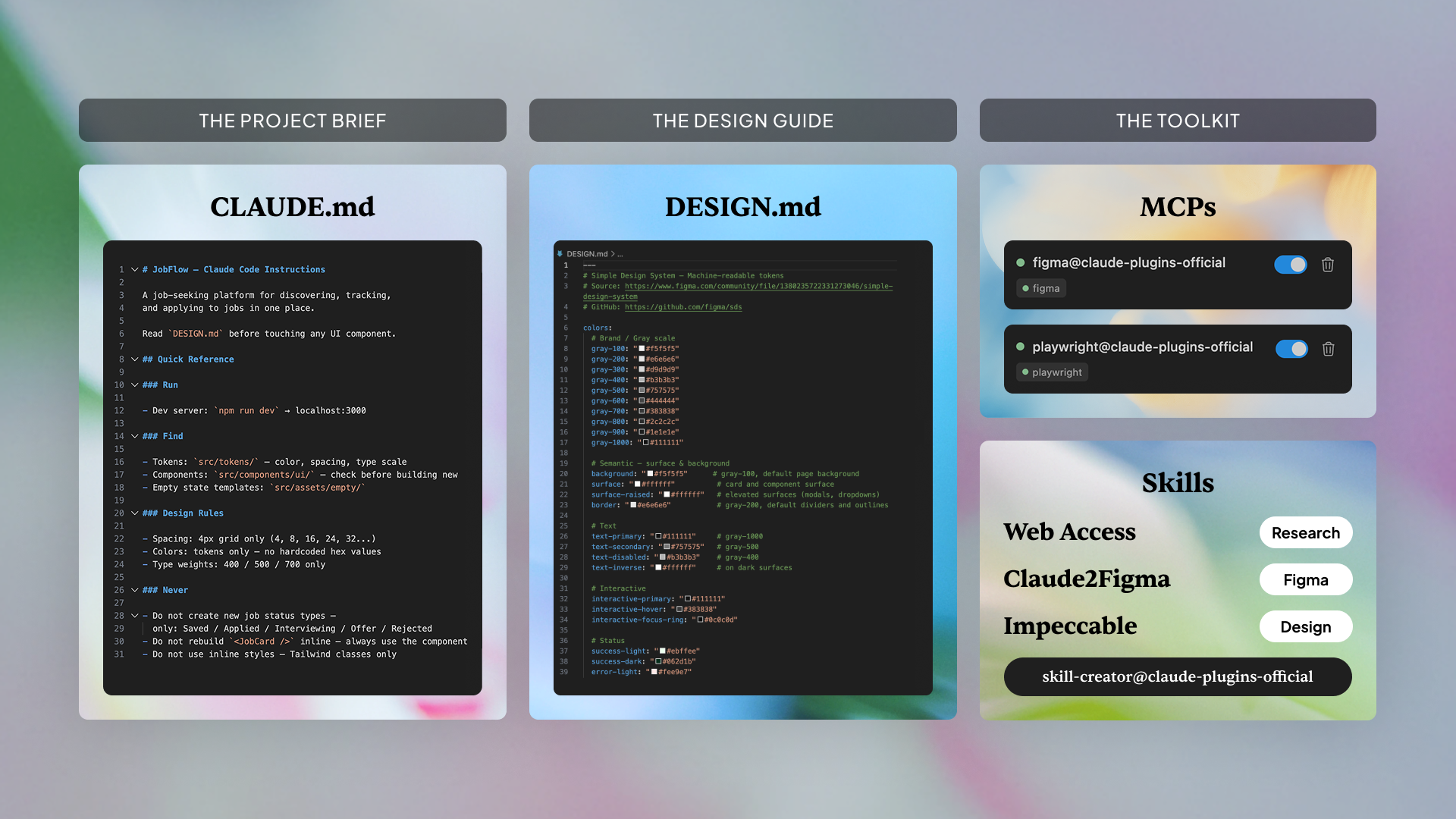Select THE PROJECT BRIEF header tab

point(293,121)
